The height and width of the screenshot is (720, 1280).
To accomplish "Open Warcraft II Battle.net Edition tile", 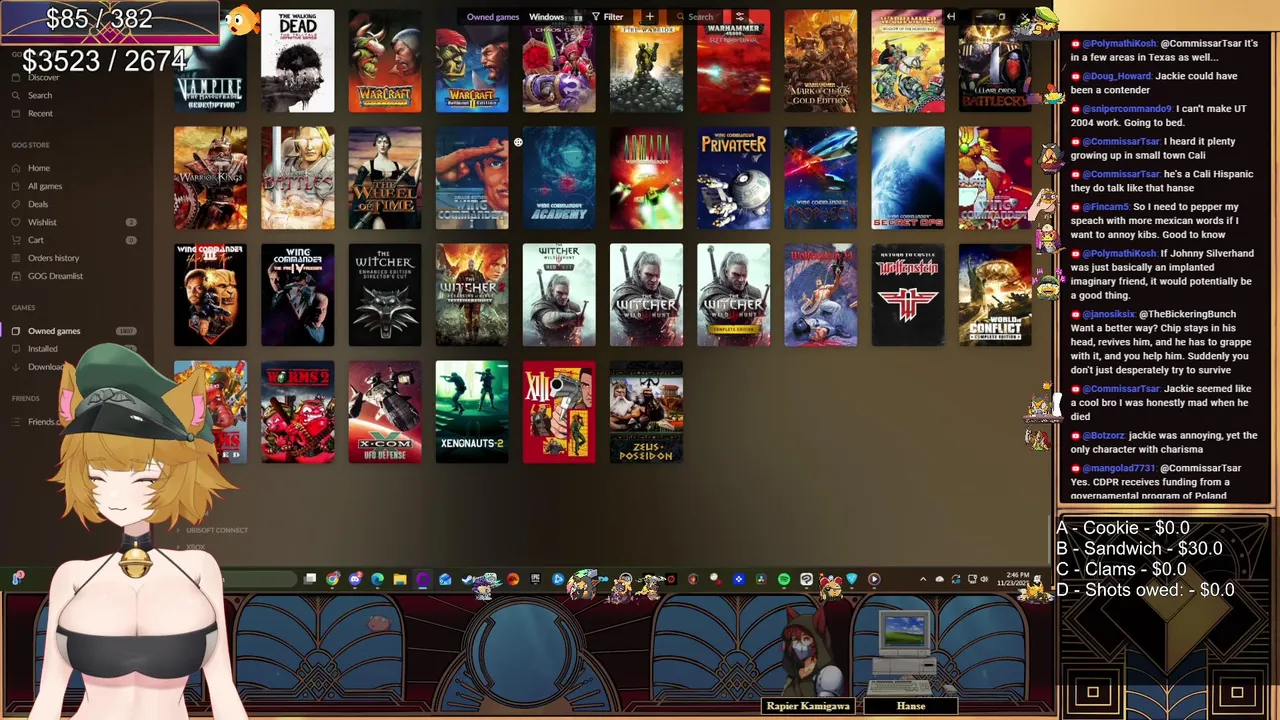I will (x=472, y=61).
